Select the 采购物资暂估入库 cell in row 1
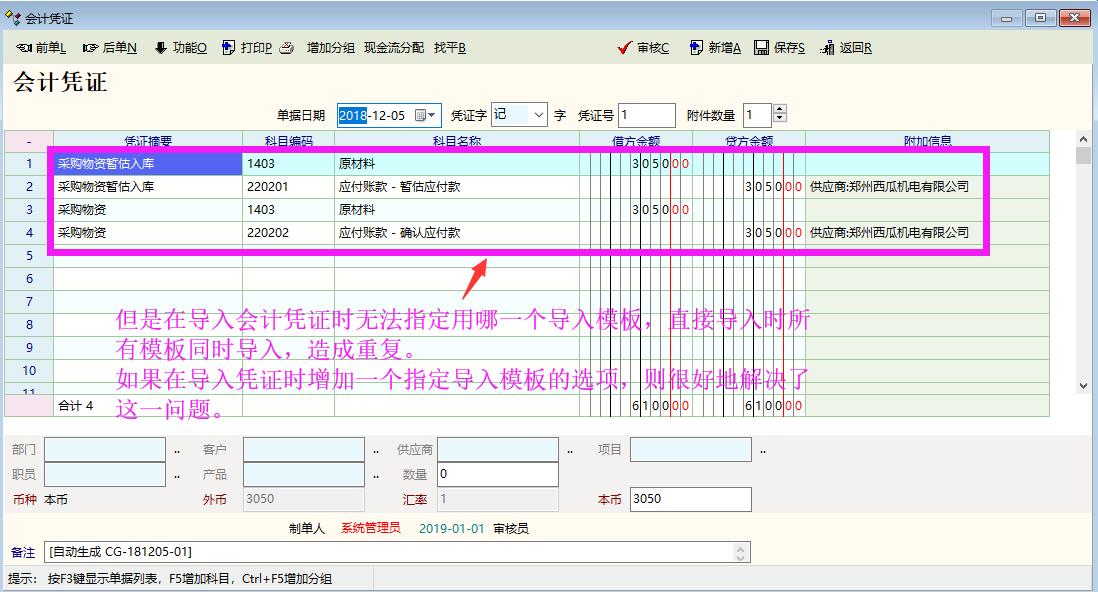 point(147,164)
